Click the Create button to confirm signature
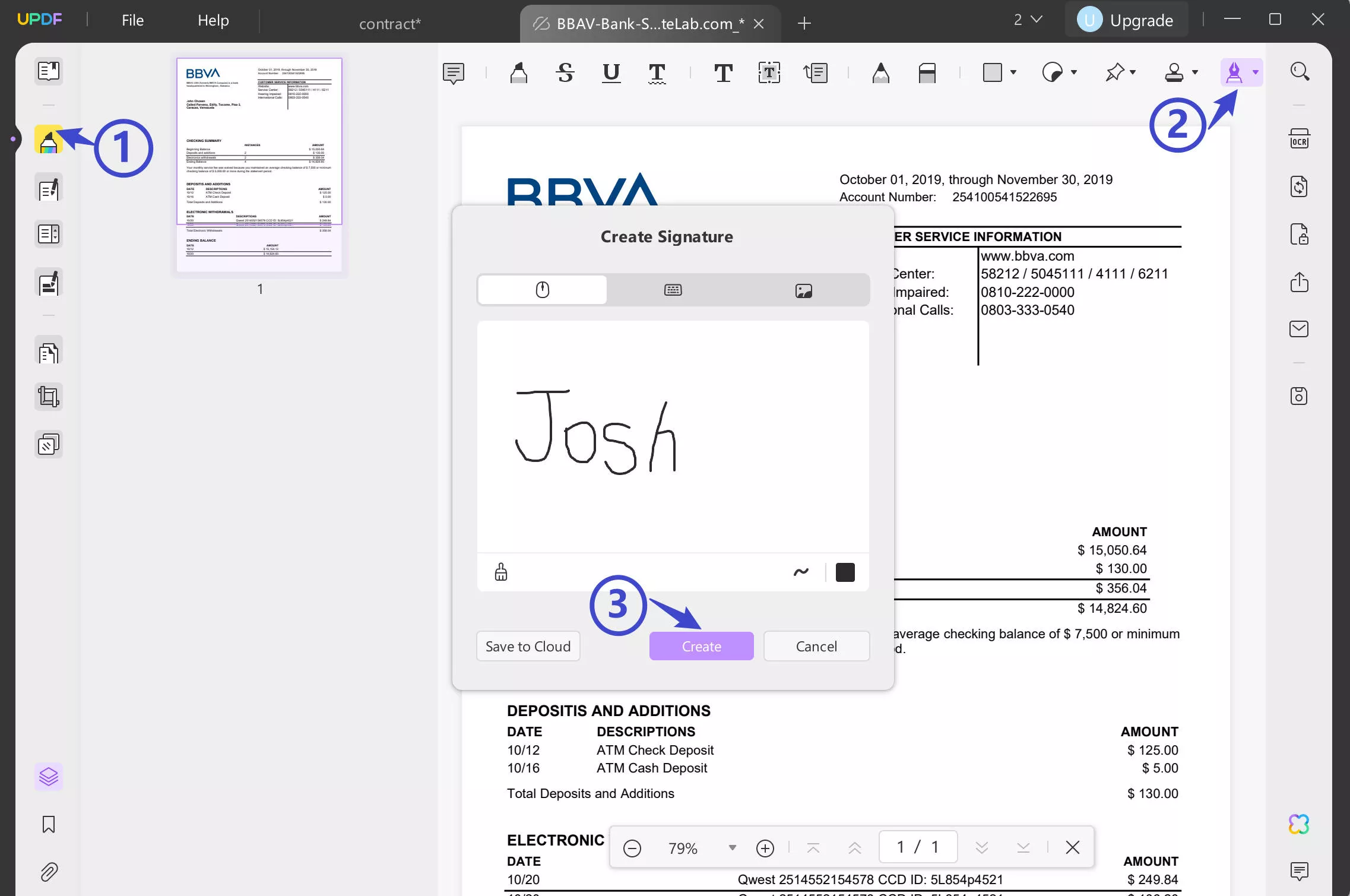Image resolution: width=1350 pixels, height=896 pixels. tap(701, 645)
